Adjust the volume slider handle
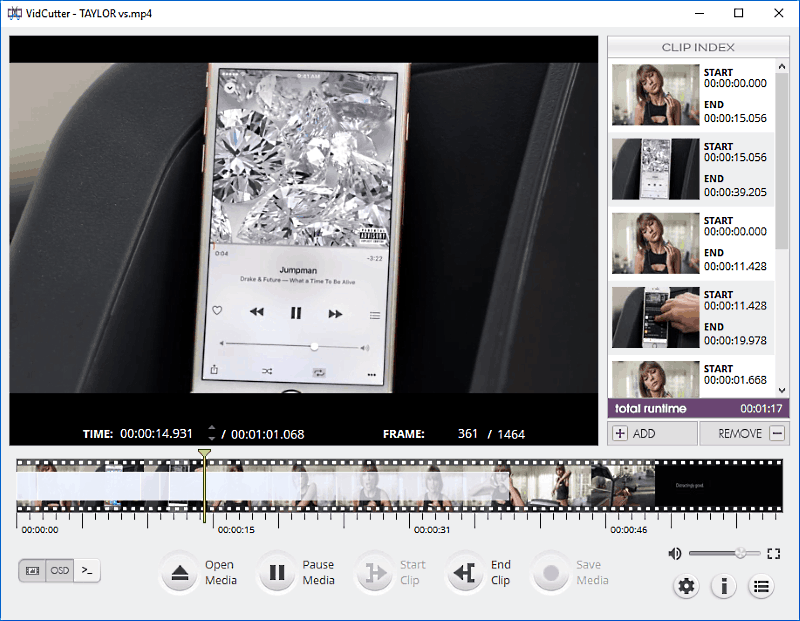The height and width of the screenshot is (621, 800). [740, 553]
